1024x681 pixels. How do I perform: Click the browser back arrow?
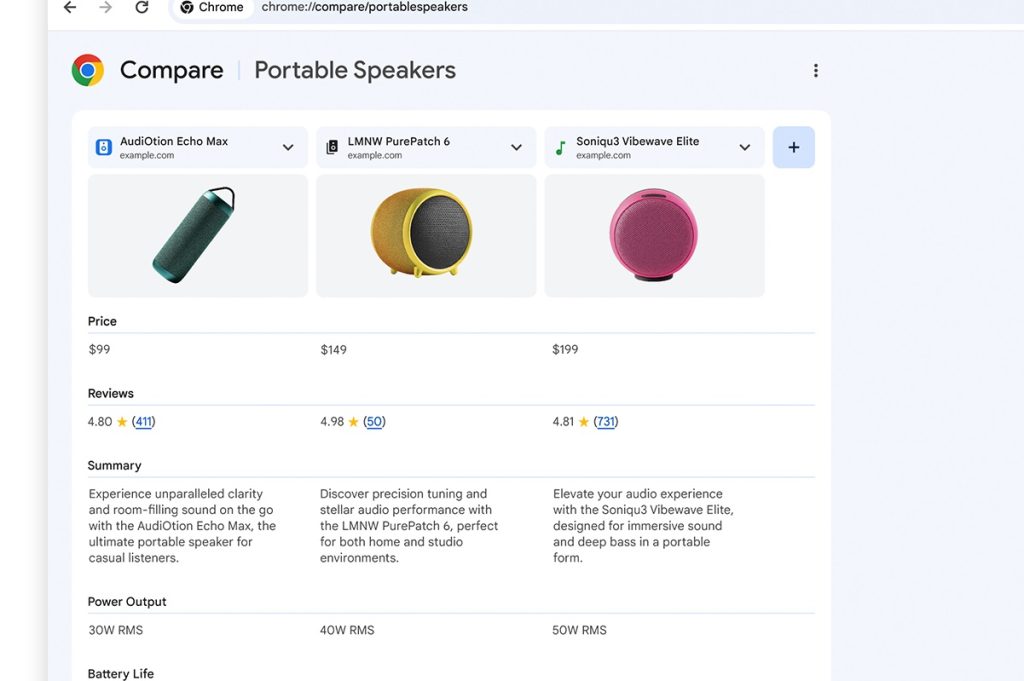point(70,7)
